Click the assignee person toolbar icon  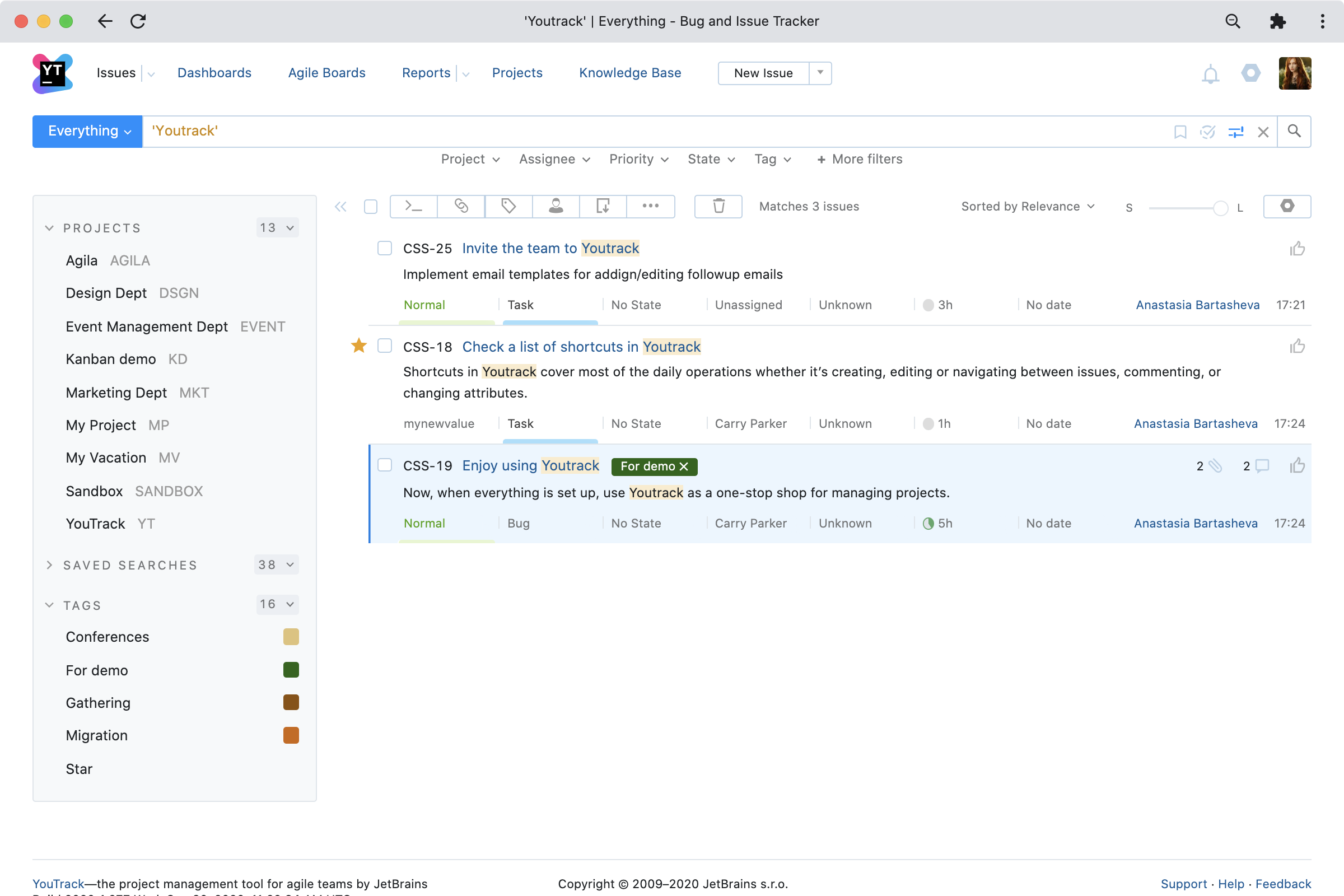pyautogui.click(x=556, y=206)
